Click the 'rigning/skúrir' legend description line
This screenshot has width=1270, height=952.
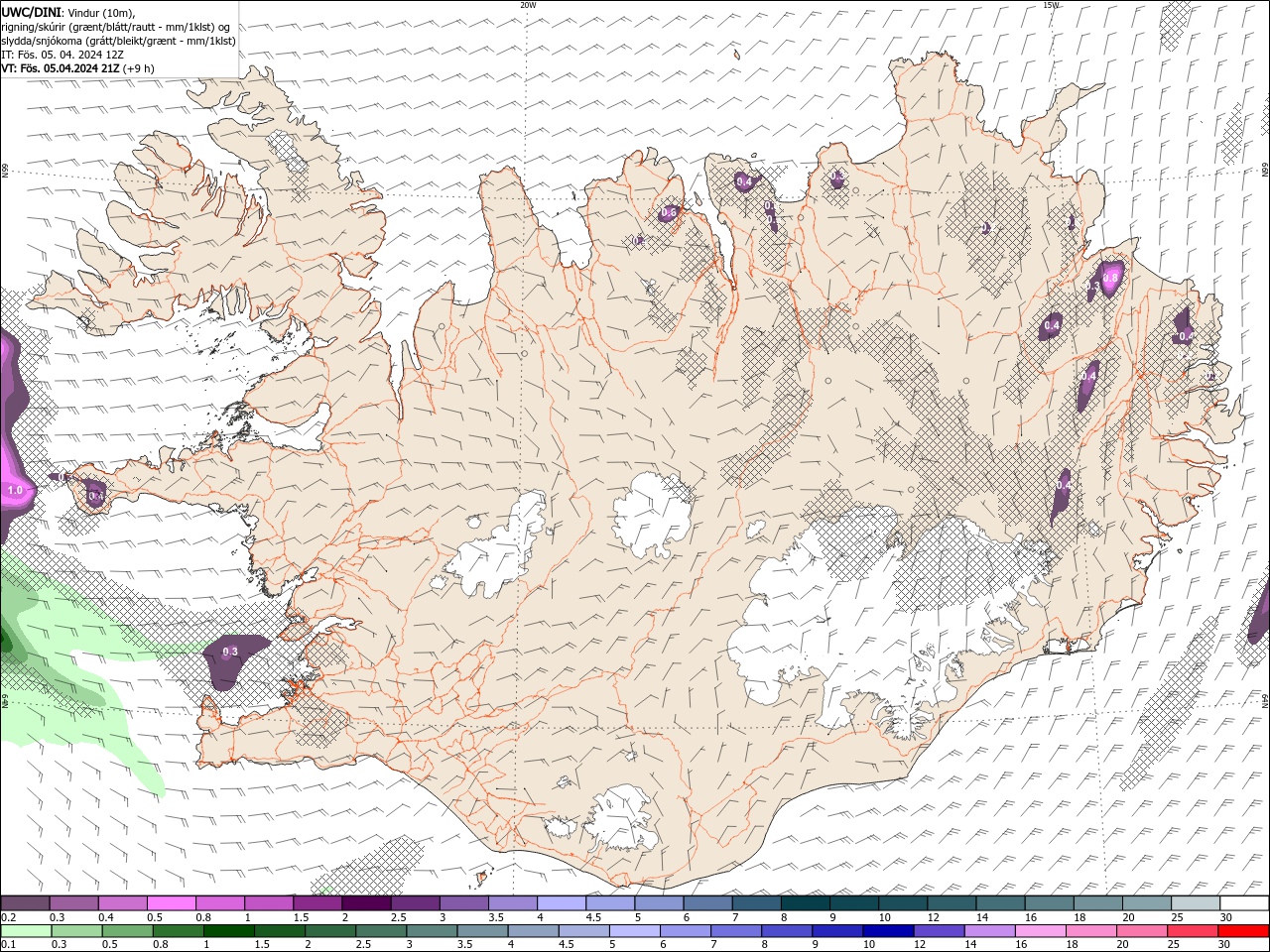(117, 27)
